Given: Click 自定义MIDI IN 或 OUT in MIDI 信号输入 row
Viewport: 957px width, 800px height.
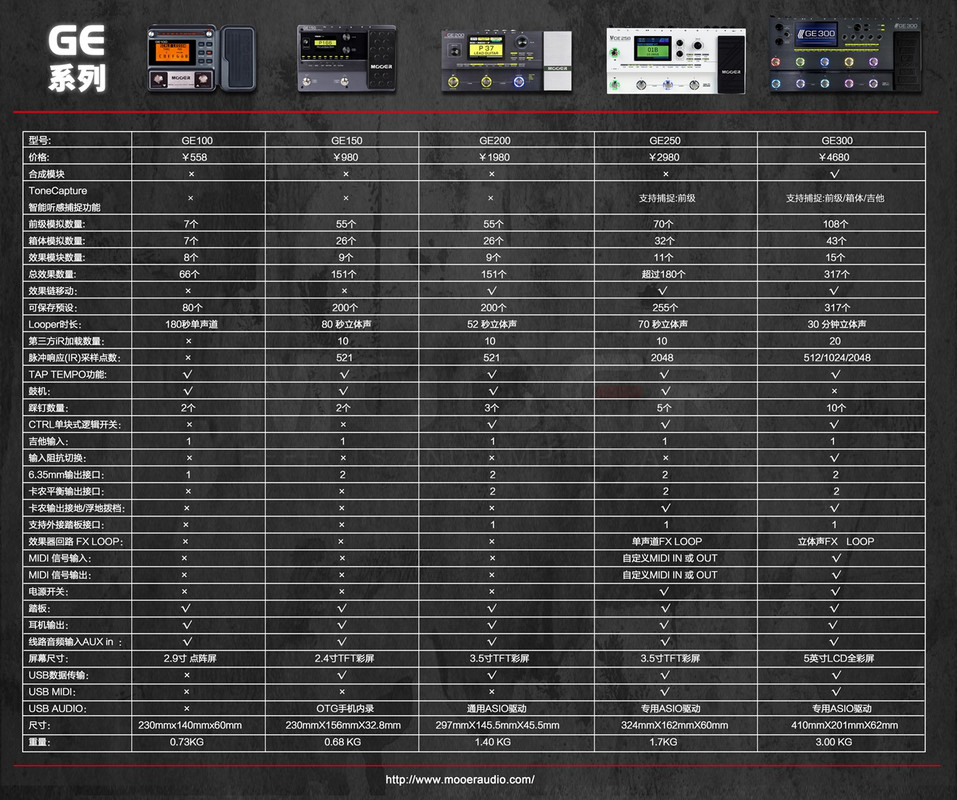Looking at the screenshot, I should click(670, 558).
